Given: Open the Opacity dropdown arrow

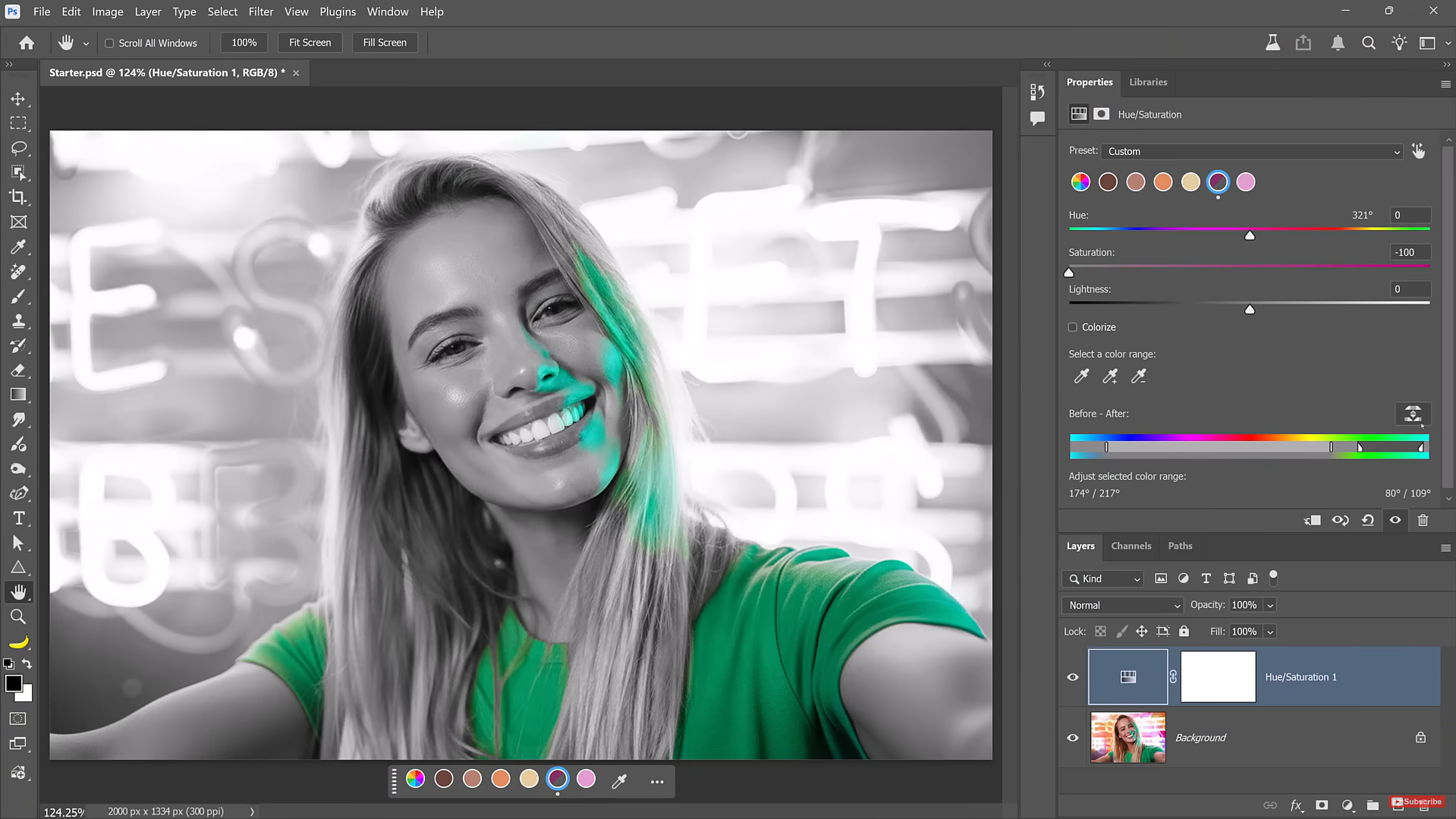Looking at the screenshot, I should pyautogui.click(x=1269, y=605).
